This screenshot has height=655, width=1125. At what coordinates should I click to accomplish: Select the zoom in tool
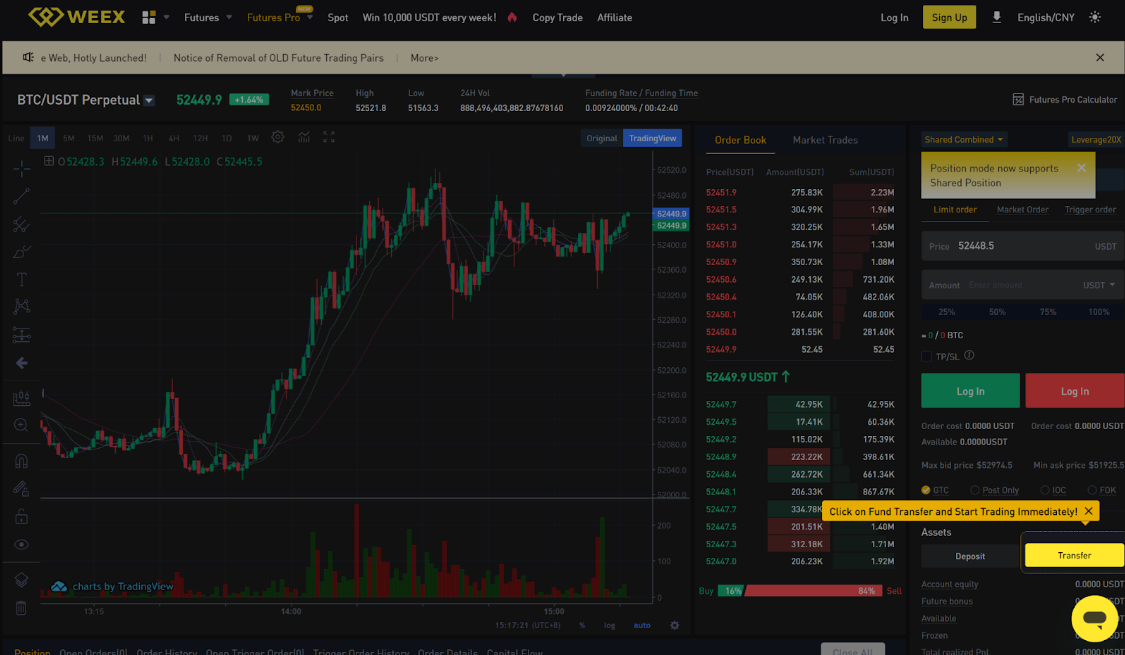(x=22, y=425)
